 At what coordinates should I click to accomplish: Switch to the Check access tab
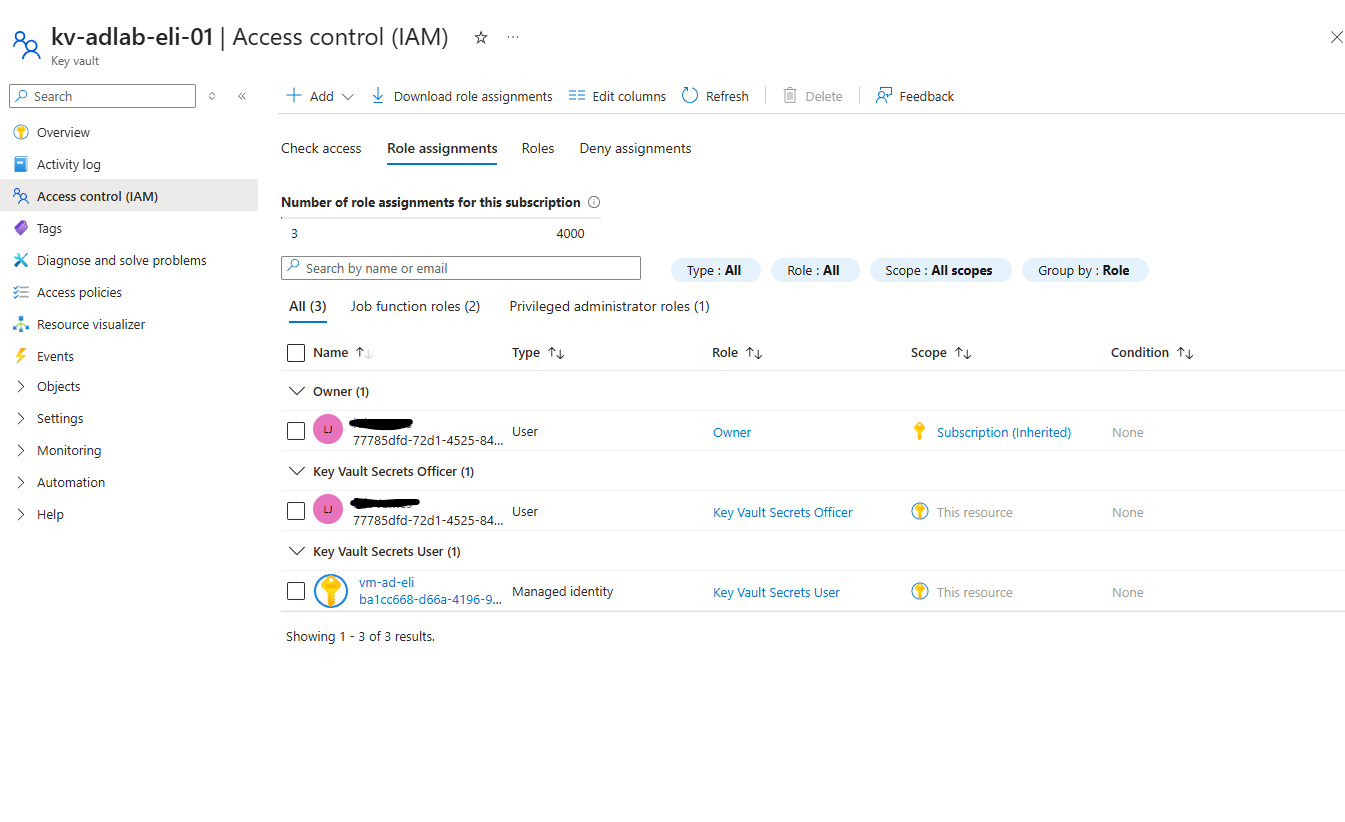321,148
